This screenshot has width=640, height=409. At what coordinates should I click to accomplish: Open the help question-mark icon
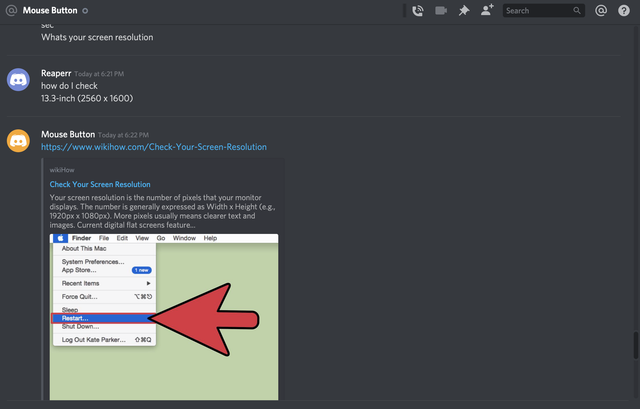624,11
